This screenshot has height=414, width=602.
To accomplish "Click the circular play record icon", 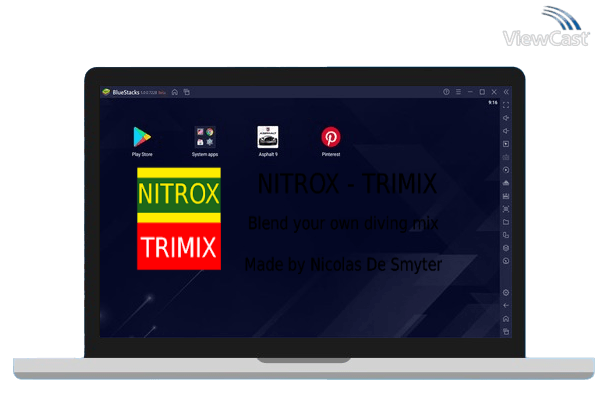I will tap(506, 170).
